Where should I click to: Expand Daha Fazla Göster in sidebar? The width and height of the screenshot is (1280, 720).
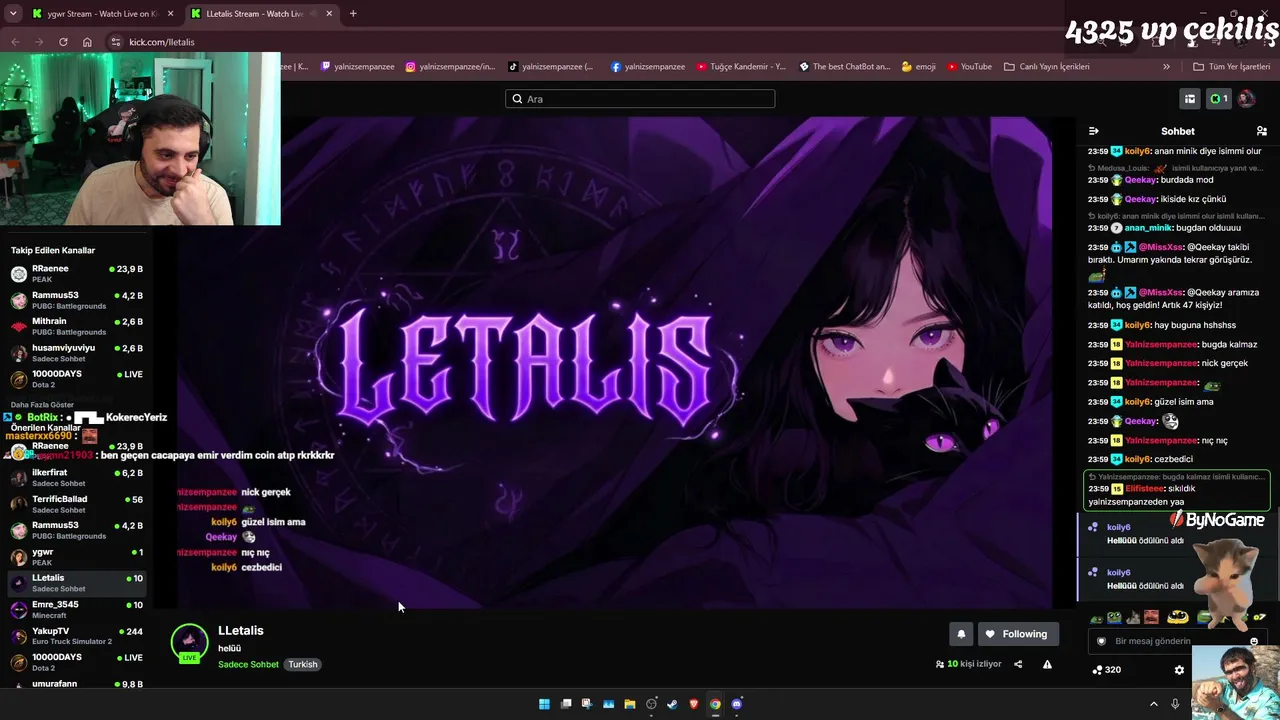pos(42,405)
